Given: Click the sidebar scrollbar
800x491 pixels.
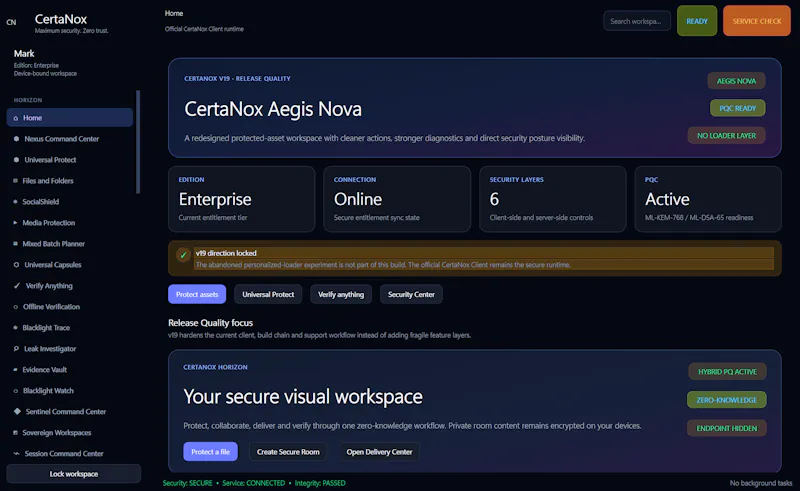Looking at the screenshot, I should coord(138,142).
